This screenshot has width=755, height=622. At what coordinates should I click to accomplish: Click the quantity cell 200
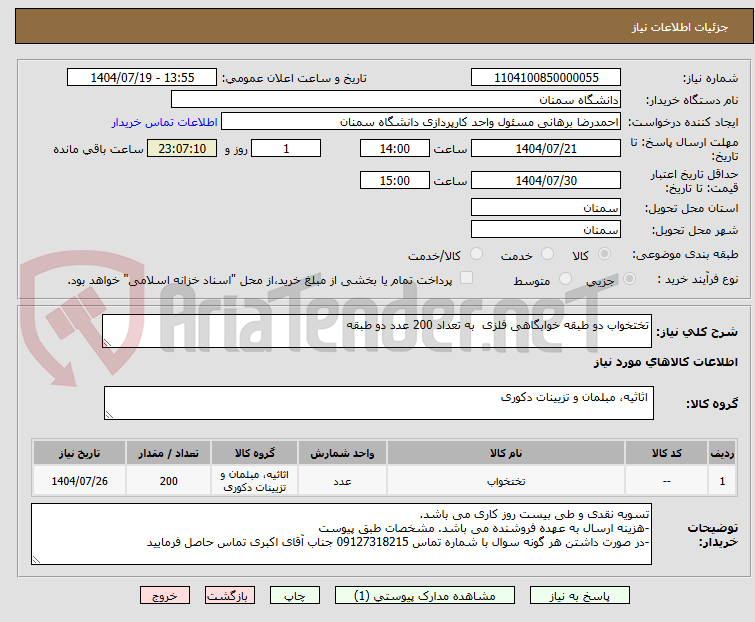(x=169, y=481)
